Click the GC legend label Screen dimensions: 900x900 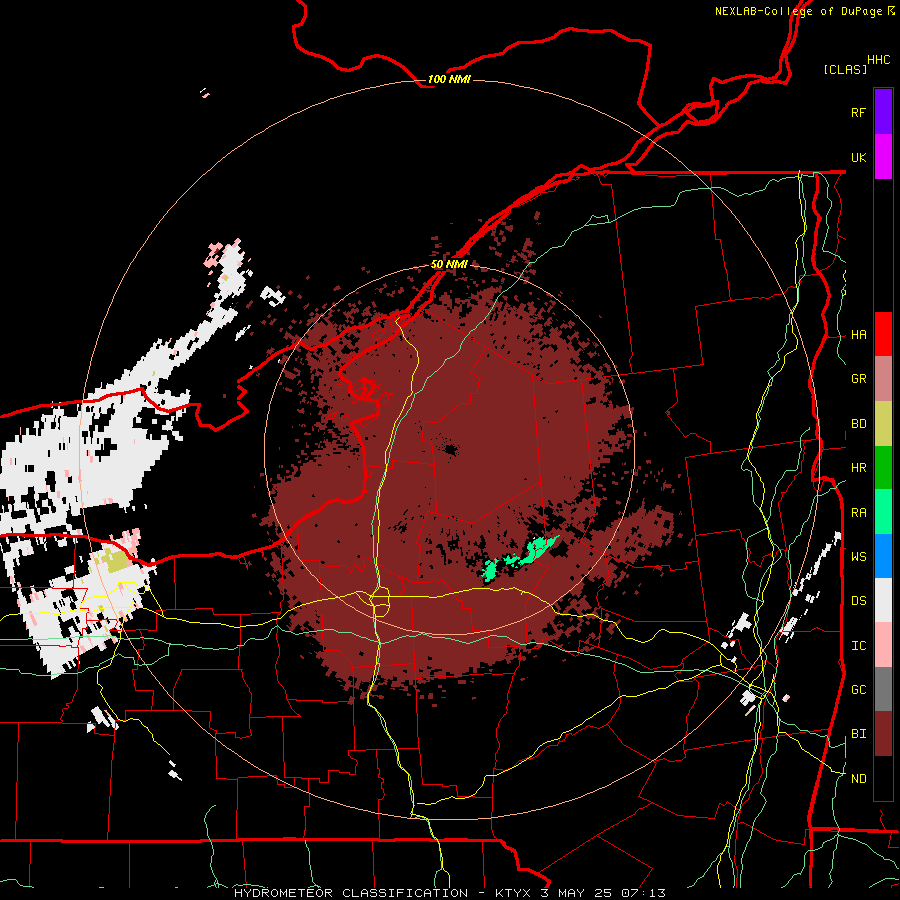[858, 690]
